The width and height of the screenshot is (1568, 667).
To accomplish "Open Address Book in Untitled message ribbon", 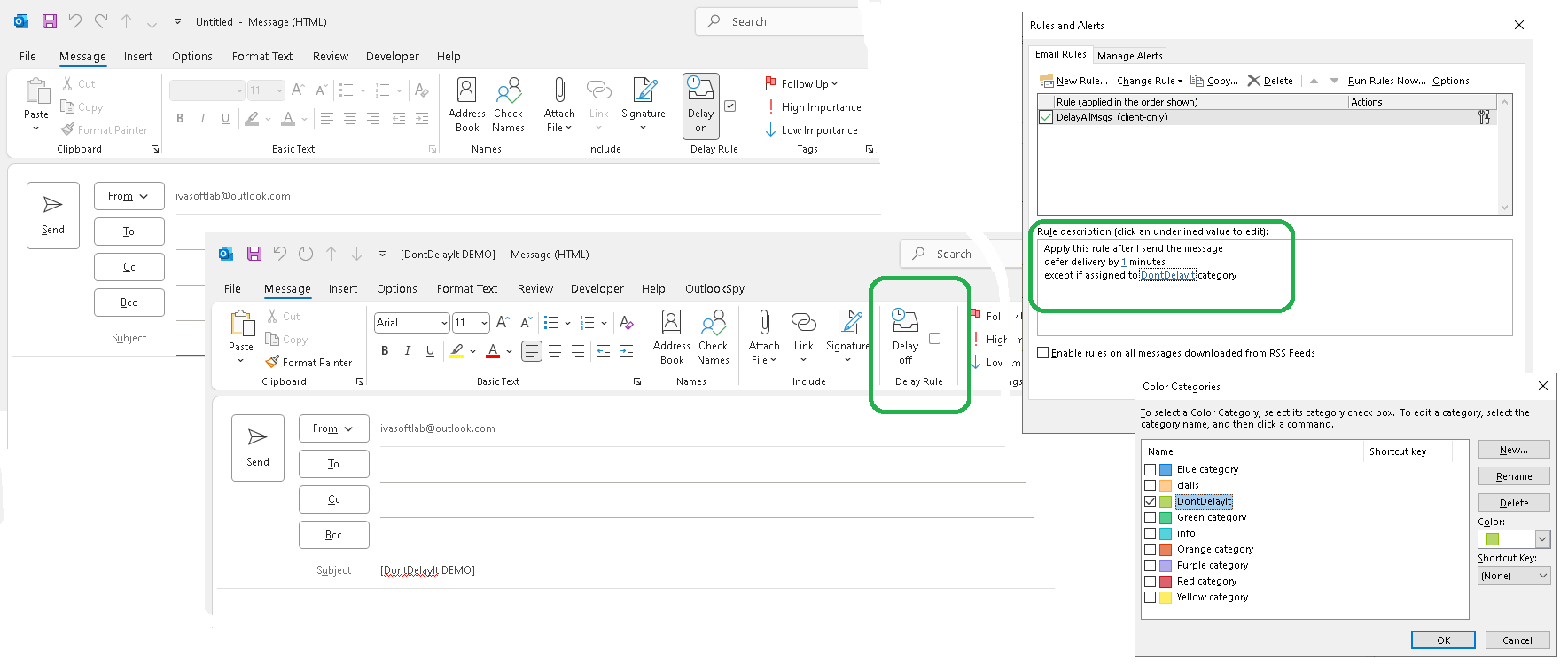I will point(467,105).
